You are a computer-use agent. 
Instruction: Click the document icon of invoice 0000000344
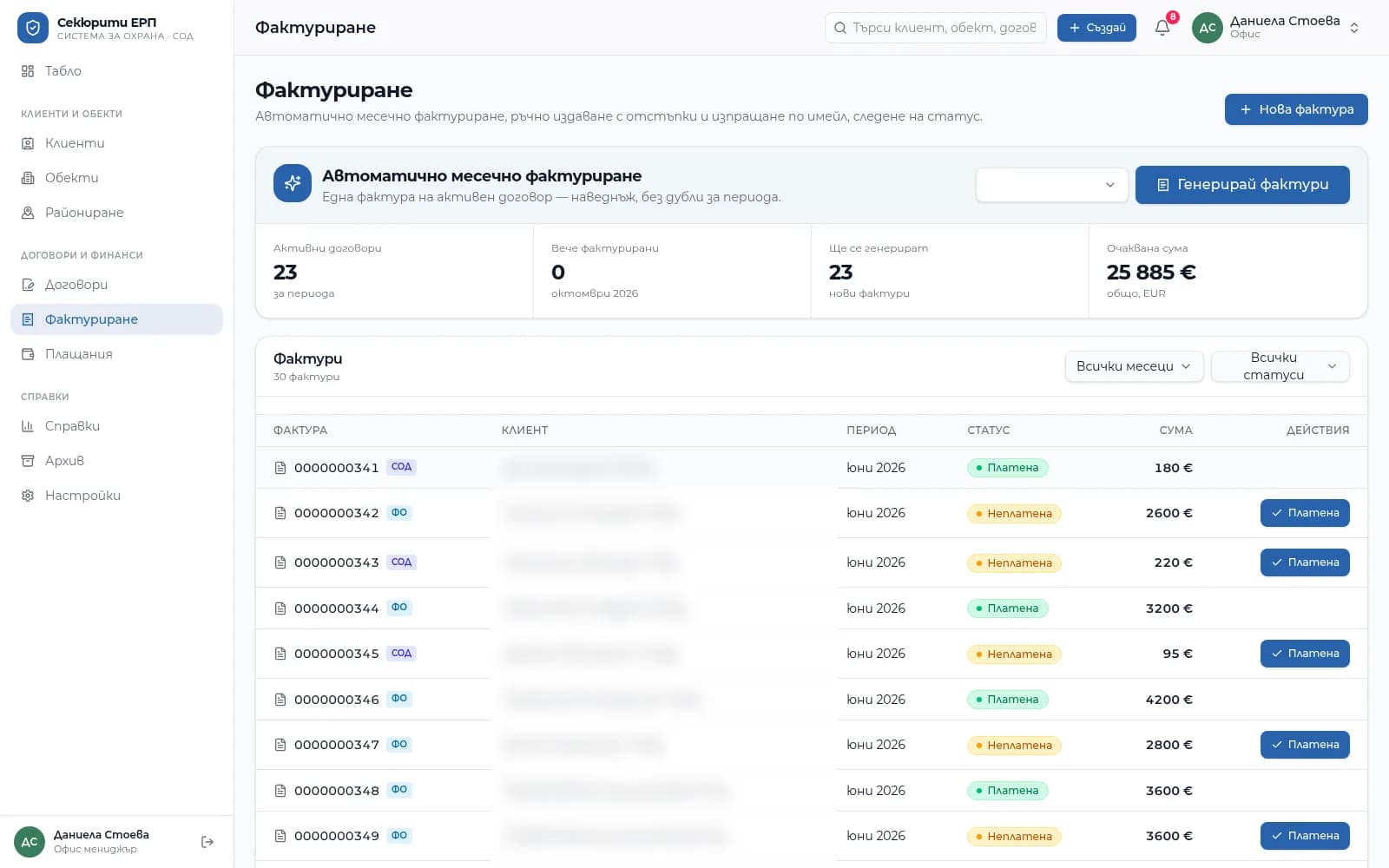[280, 608]
